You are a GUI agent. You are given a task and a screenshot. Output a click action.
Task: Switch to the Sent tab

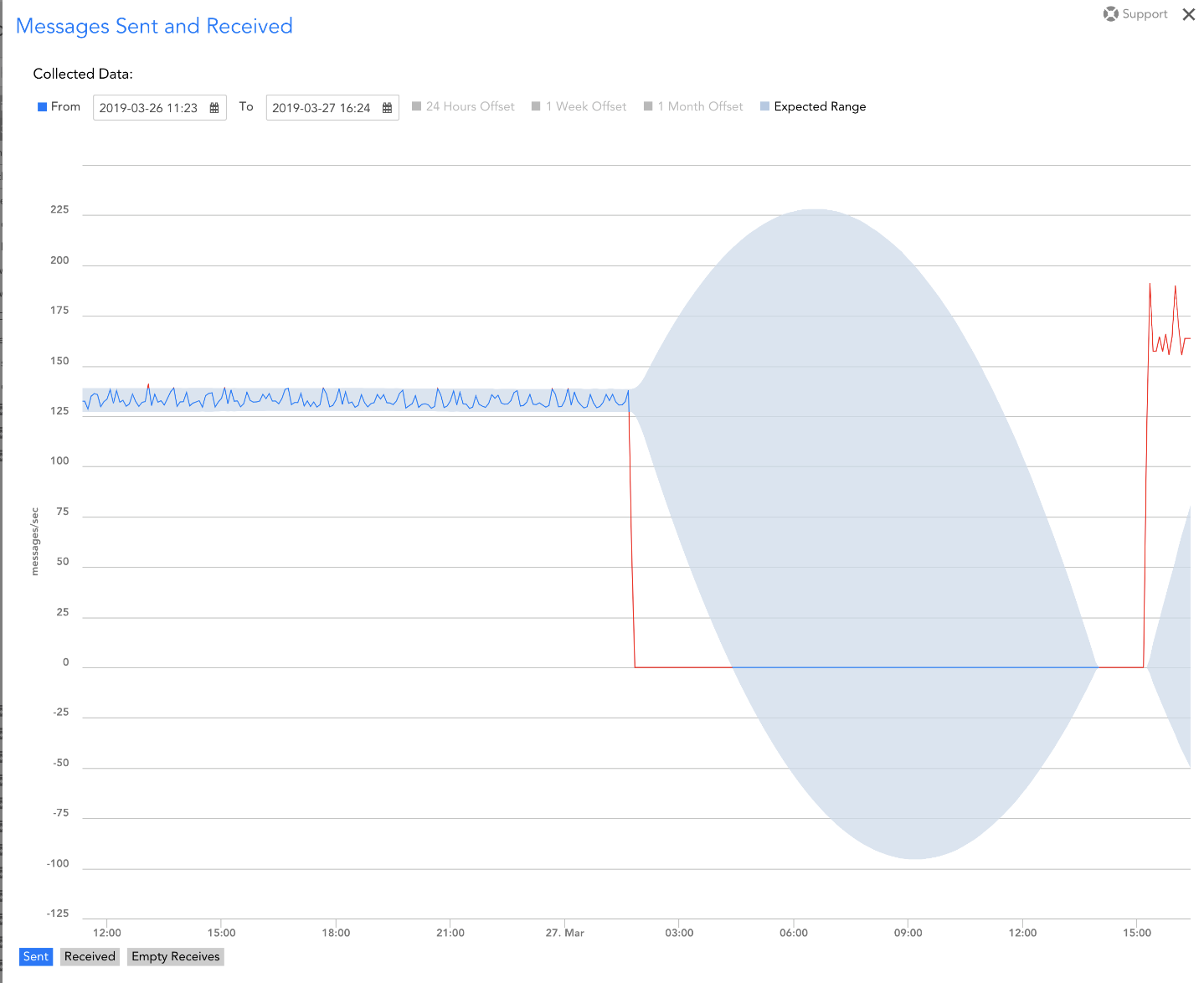point(36,956)
